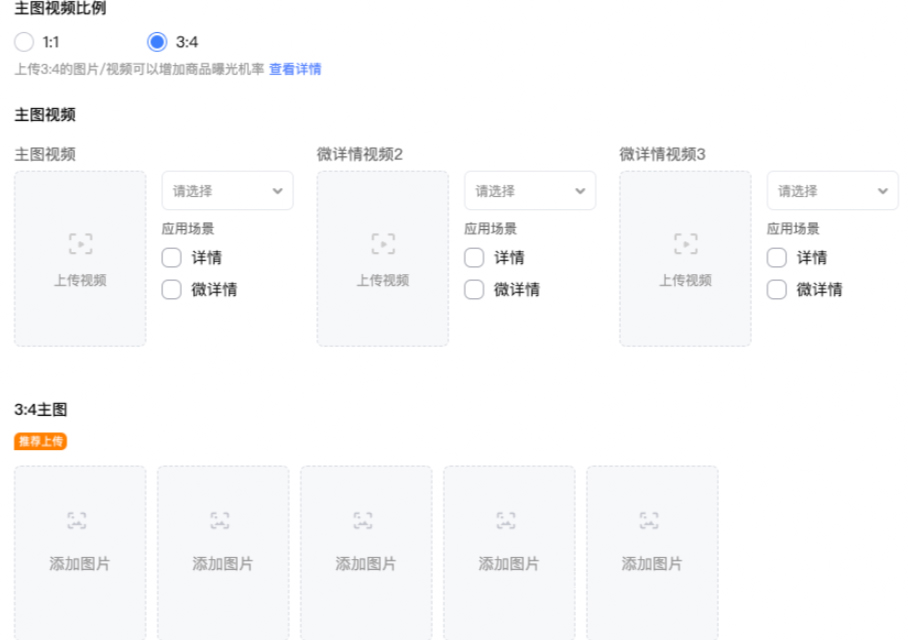
Task: Check 微详情 under 微详情视频3
Action: (x=777, y=289)
